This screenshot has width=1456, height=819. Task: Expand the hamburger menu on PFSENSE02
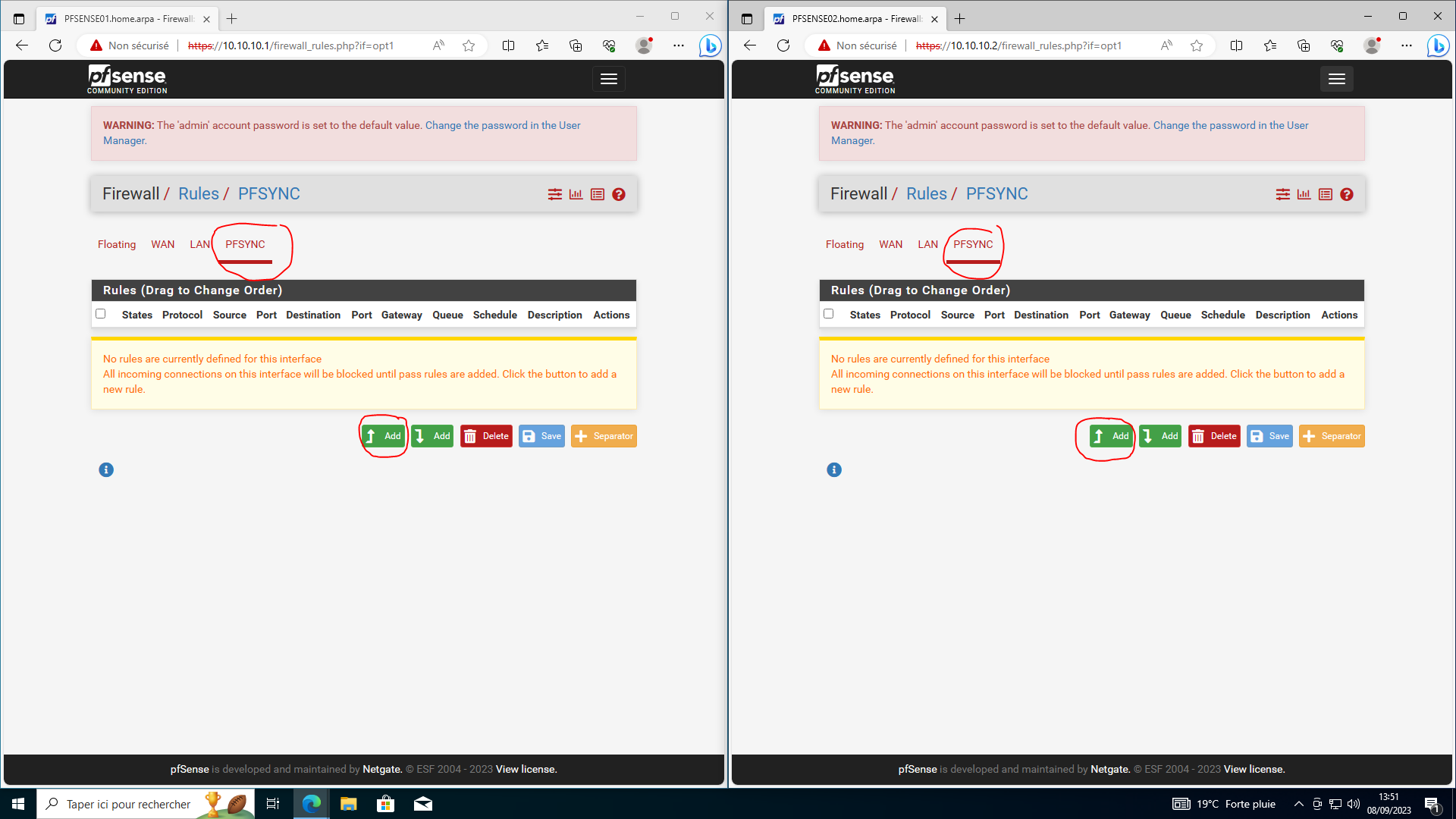point(1337,79)
